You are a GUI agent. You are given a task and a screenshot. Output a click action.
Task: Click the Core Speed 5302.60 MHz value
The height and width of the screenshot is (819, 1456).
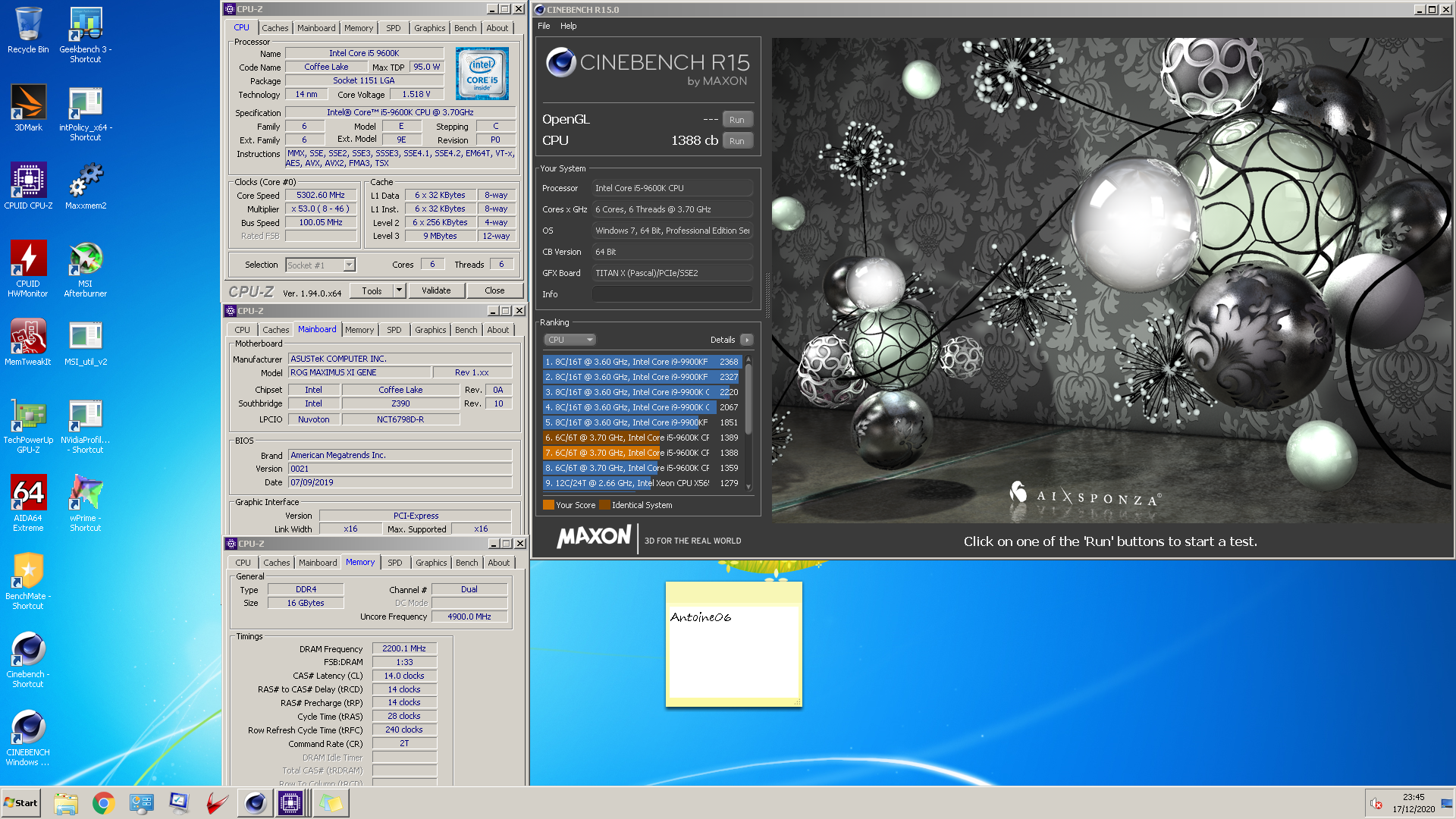[x=321, y=195]
